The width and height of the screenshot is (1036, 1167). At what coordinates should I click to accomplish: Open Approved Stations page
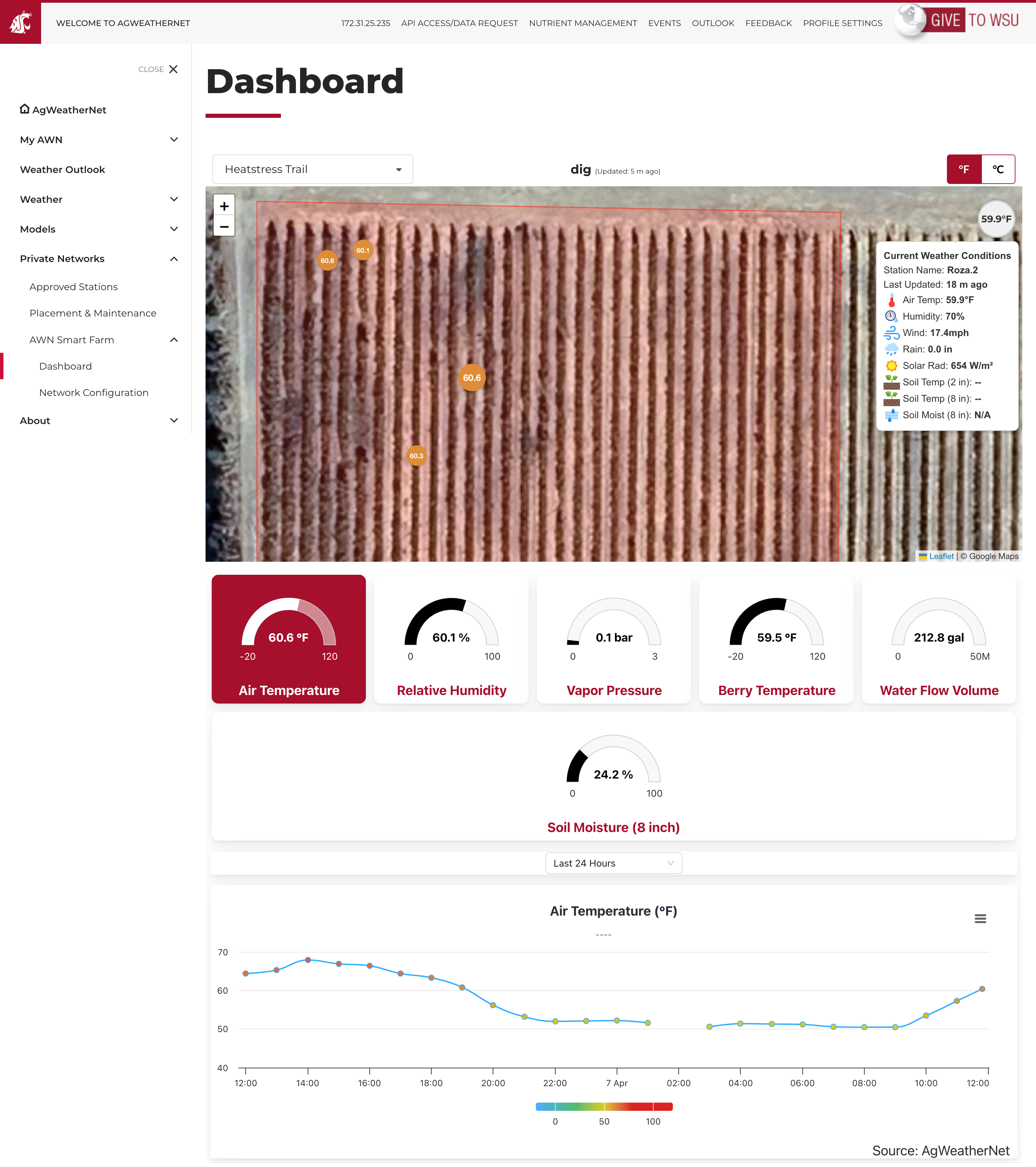click(74, 287)
